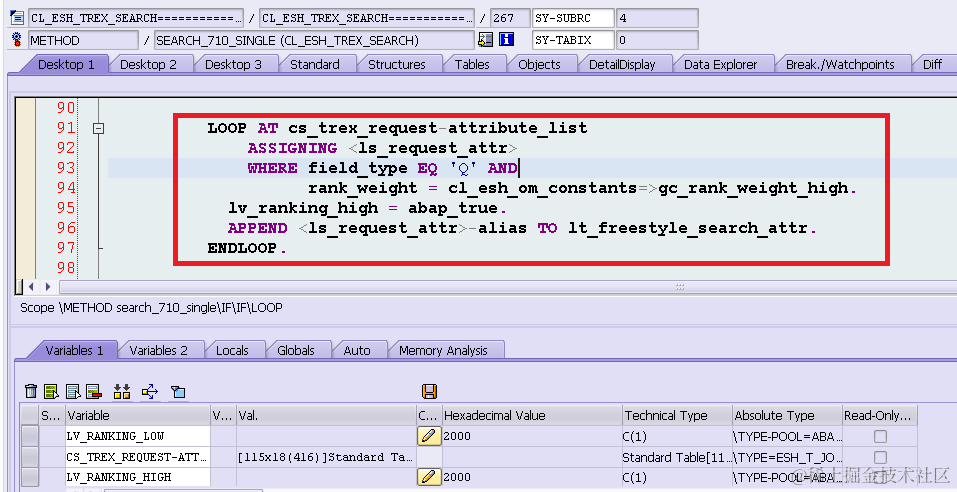Select row button for LV_RANKING_HIGH
957x492 pixels.
(29, 477)
